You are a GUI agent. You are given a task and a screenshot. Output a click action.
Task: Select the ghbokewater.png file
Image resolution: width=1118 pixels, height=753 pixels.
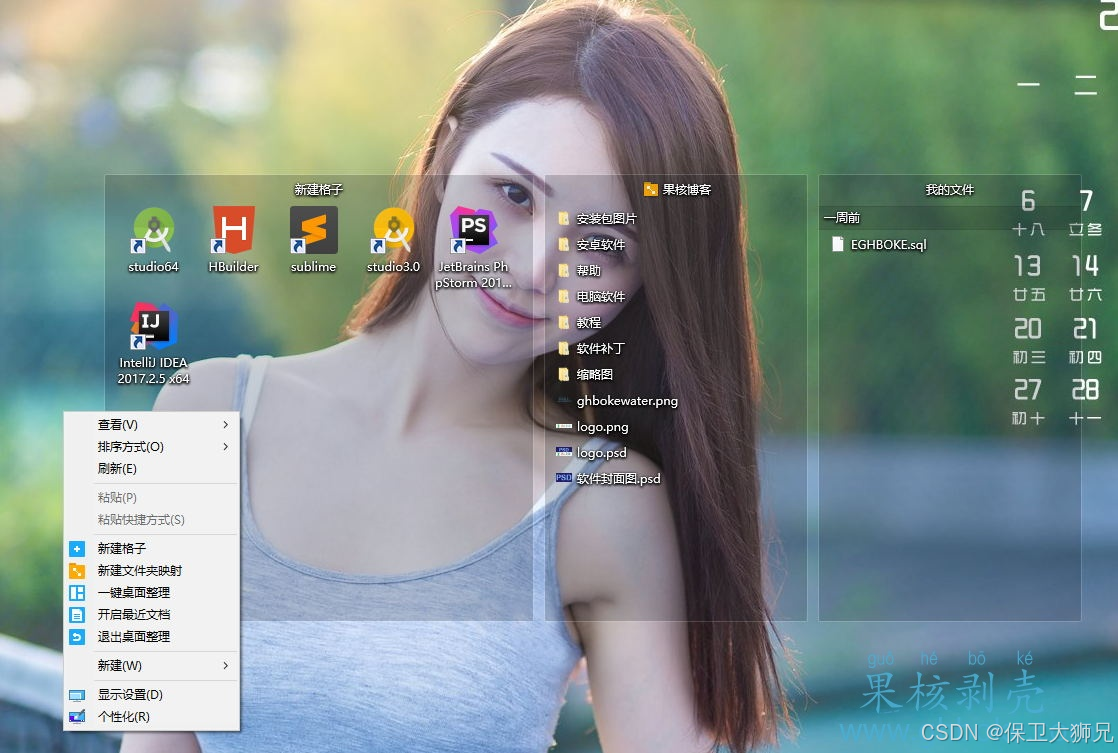[x=627, y=401]
